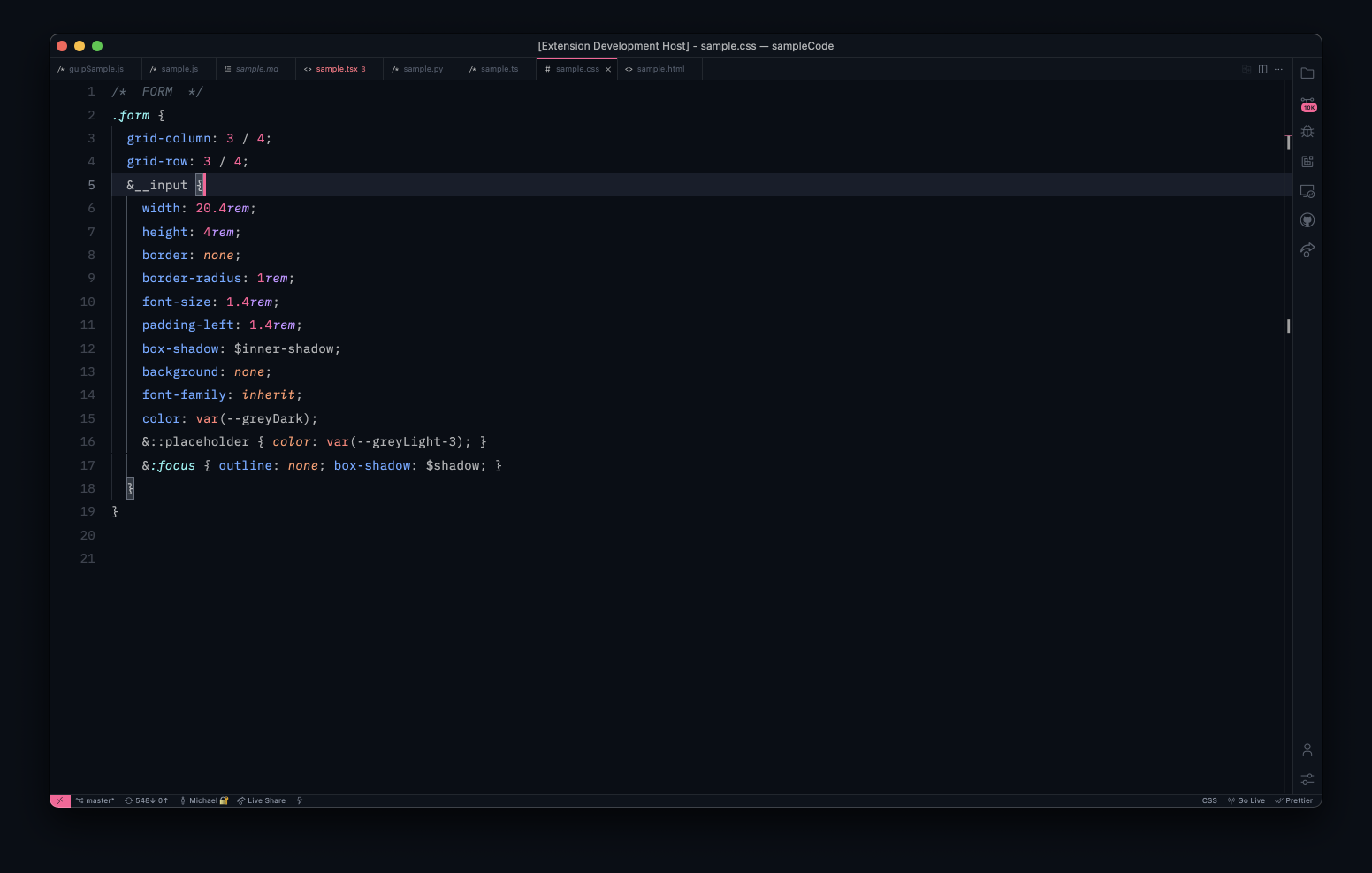Click the sync changes 548 down button
Image resolution: width=1372 pixels, height=873 pixels.
(x=146, y=800)
